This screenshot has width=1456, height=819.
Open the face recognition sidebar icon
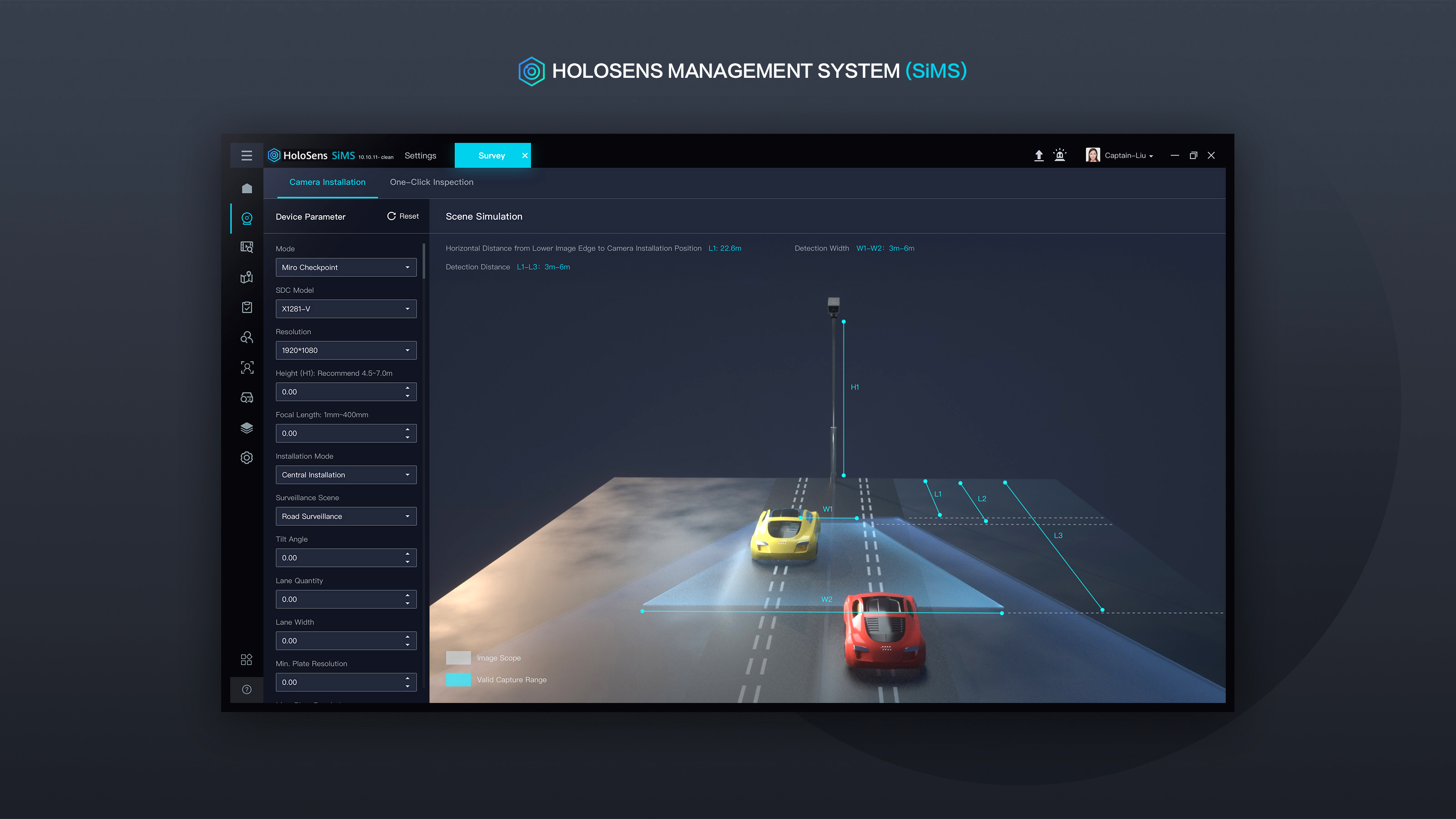click(247, 367)
